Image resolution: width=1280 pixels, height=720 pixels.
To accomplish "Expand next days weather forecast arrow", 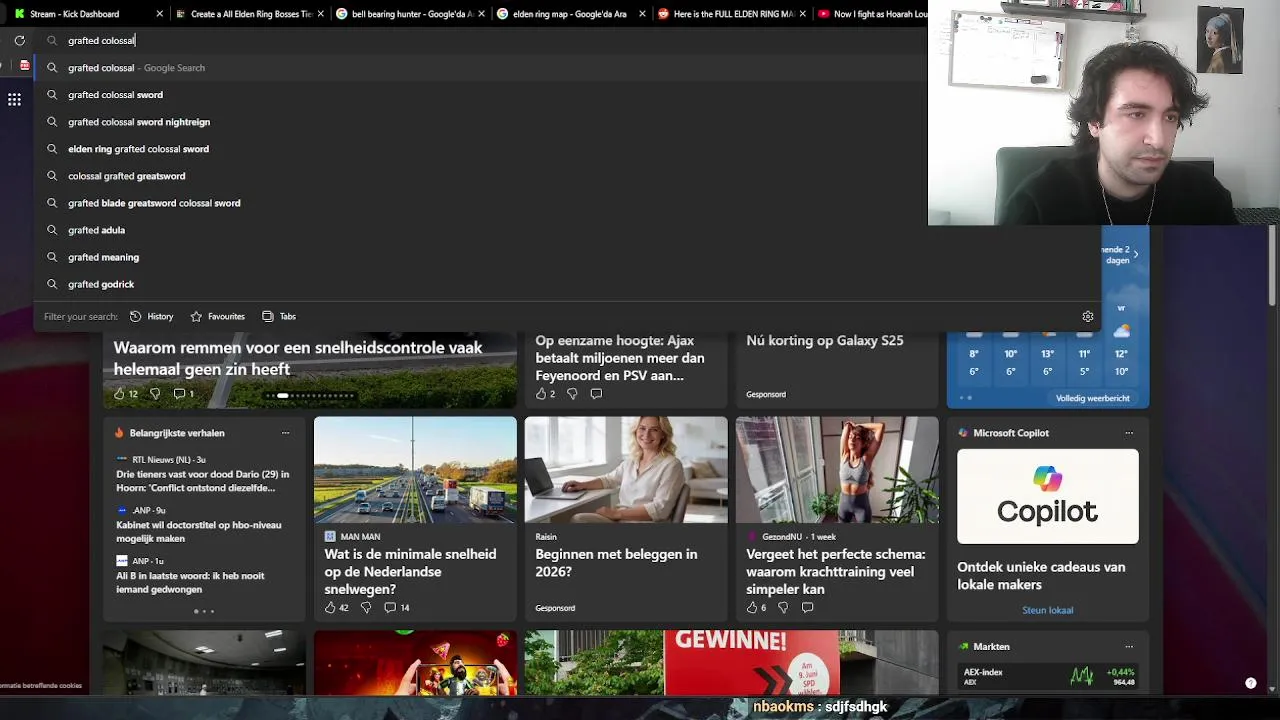I will point(1135,254).
